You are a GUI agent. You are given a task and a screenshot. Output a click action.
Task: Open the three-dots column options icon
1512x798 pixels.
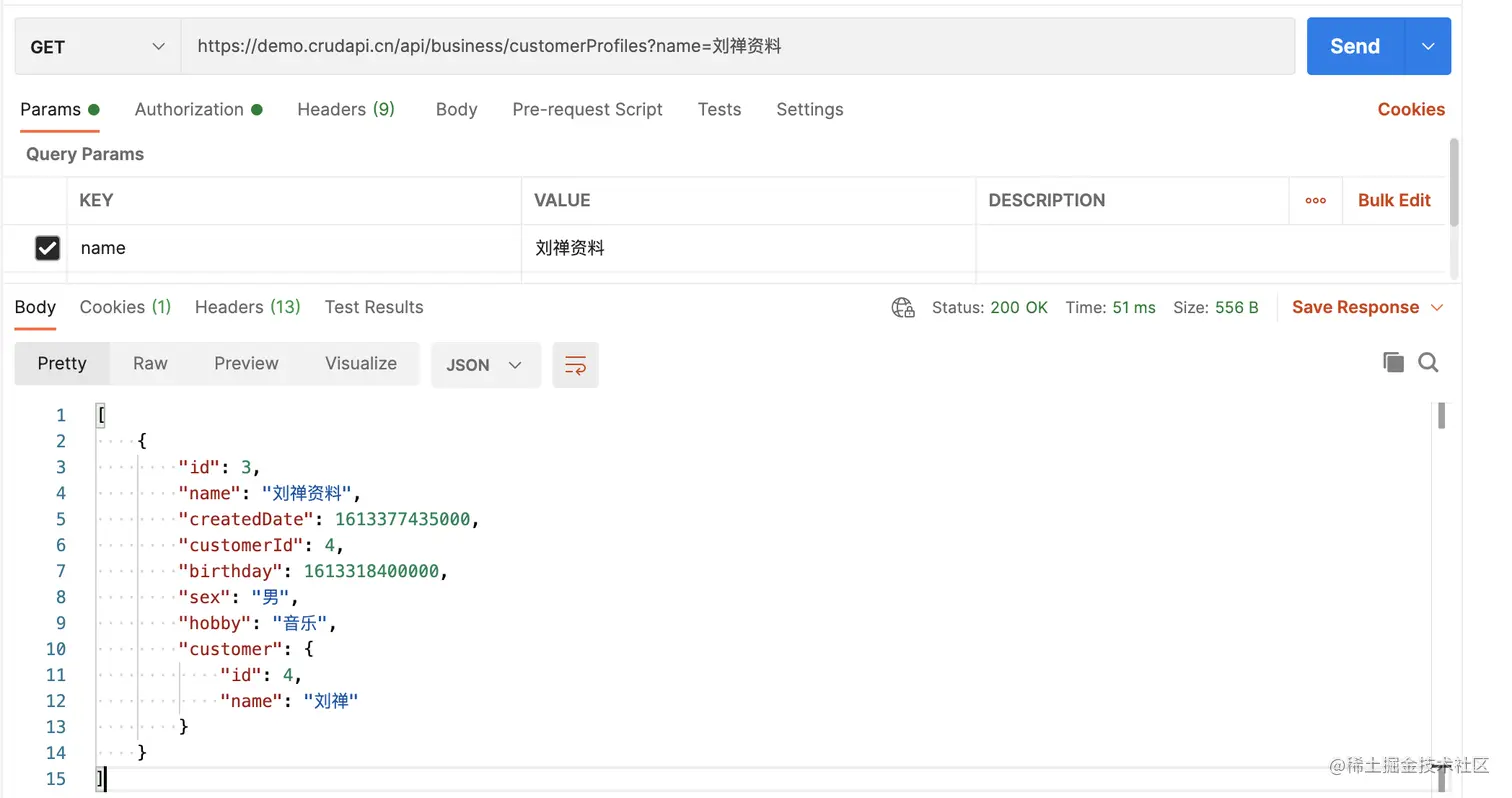(1316, 200)
